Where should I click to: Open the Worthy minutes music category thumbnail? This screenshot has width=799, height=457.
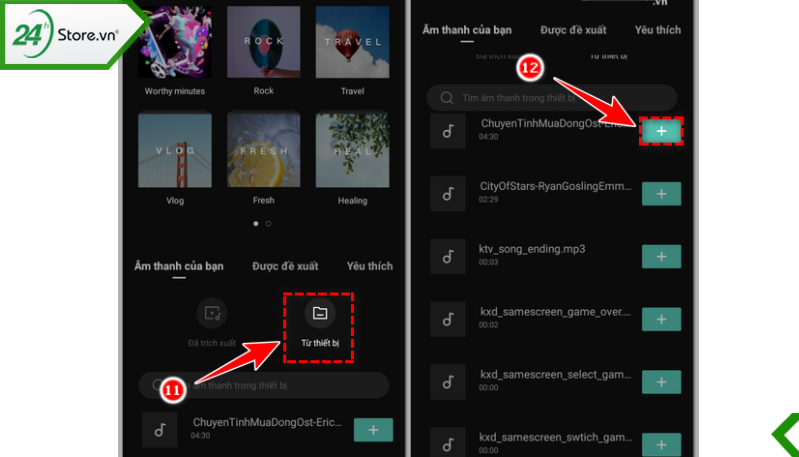coord(175,42)
